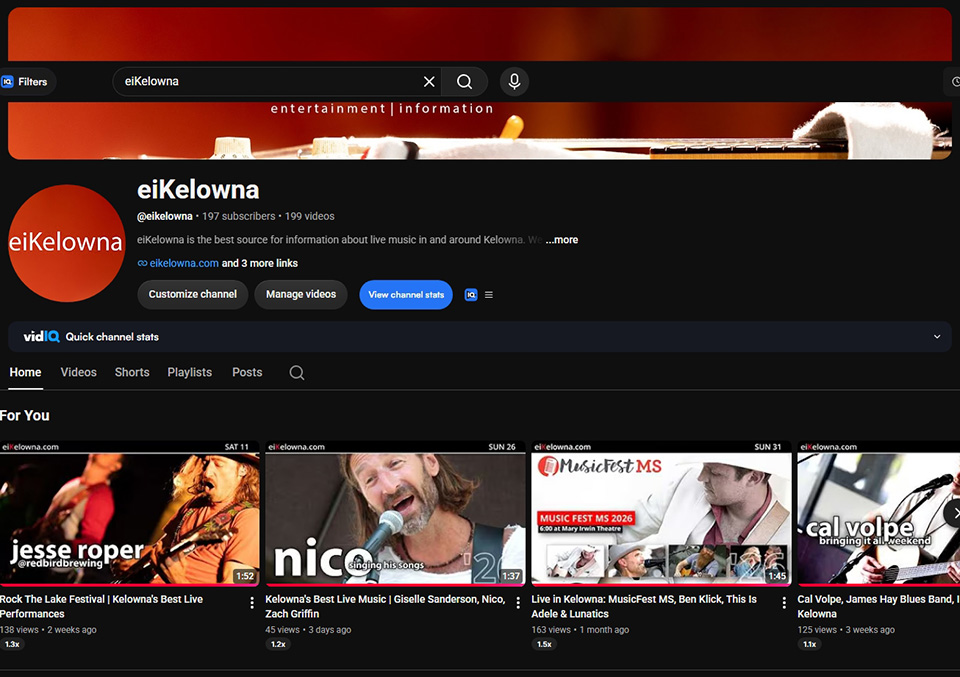Screen dimensions: 960x677
Task: Open the Playlists tab
Action: tap(189, 372)
